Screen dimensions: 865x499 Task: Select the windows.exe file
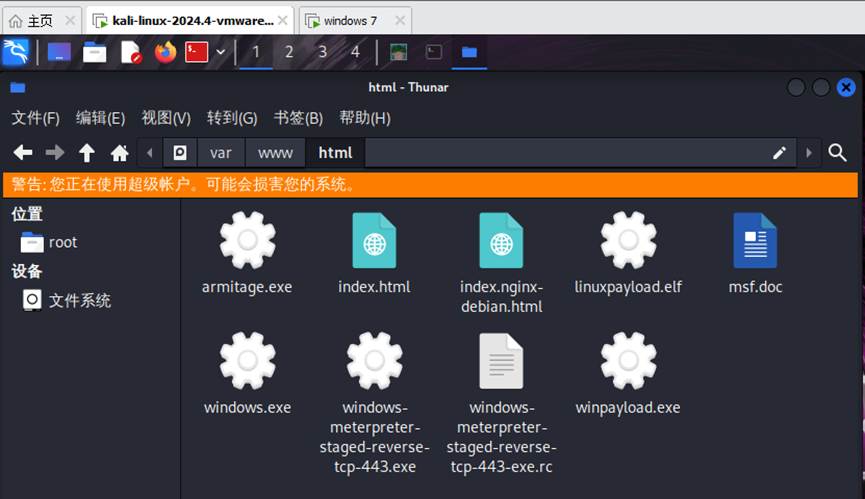point(247,374)
